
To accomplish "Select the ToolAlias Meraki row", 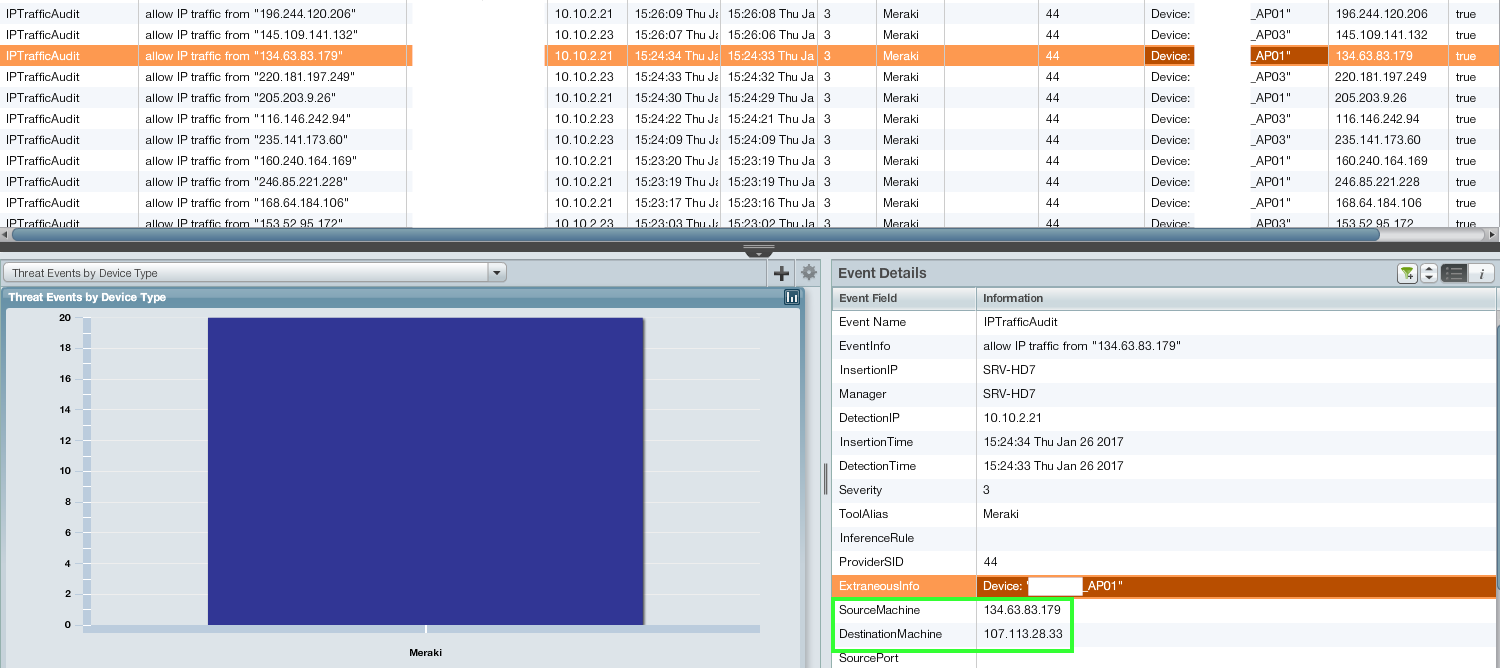I will click(1164, 514).
